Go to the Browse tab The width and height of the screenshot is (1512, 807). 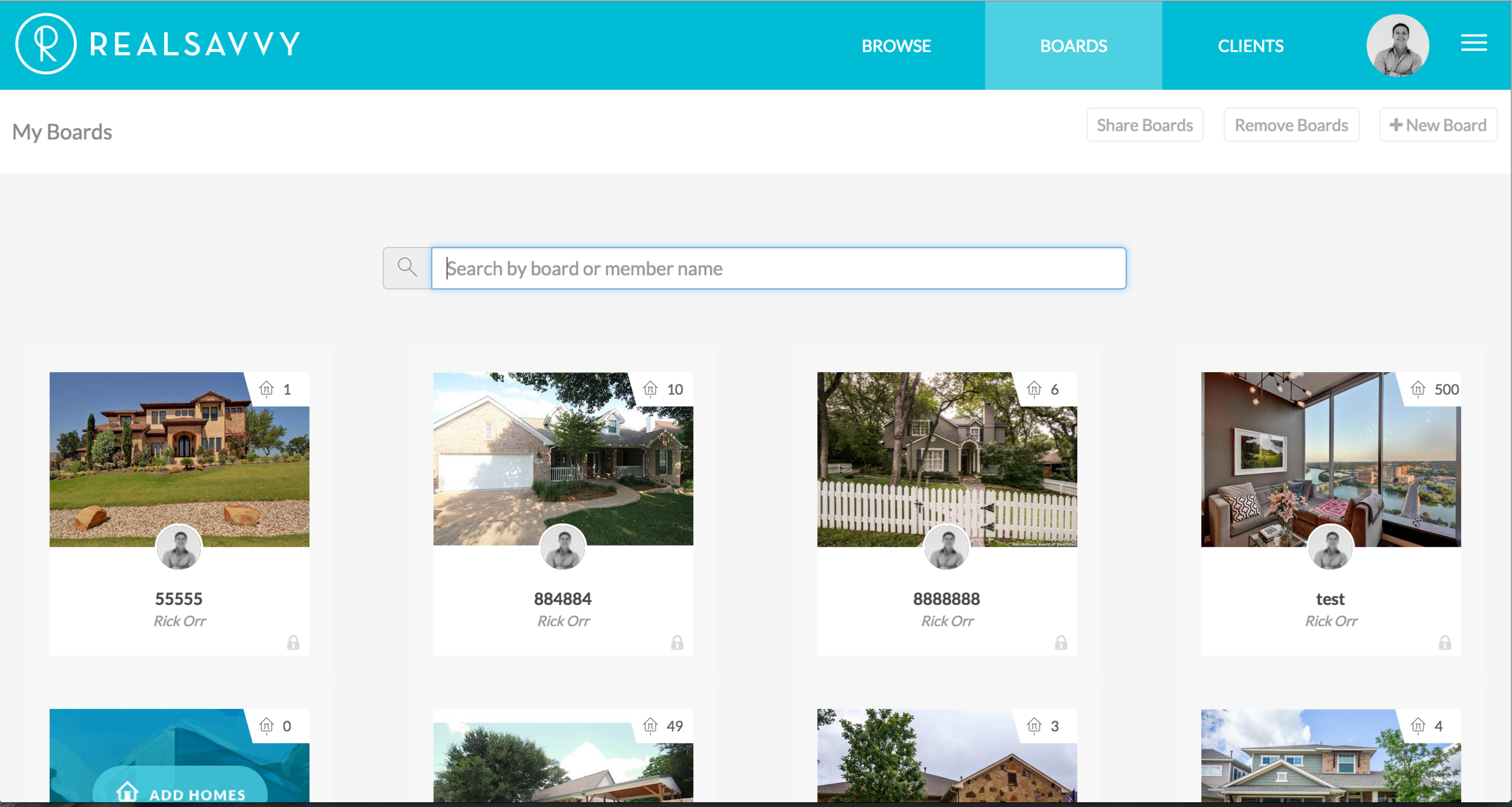pos(896,46)
